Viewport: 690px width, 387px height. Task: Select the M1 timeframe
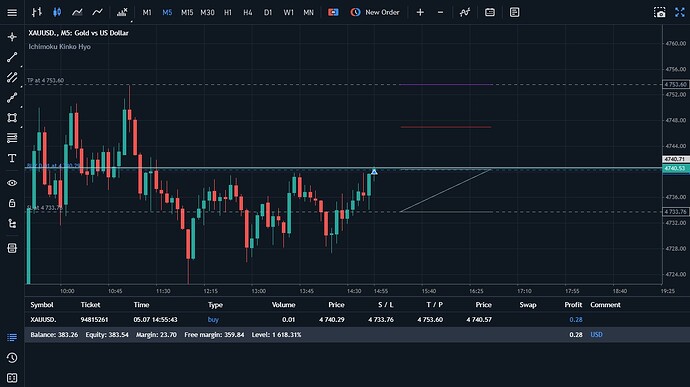[147, 12]
